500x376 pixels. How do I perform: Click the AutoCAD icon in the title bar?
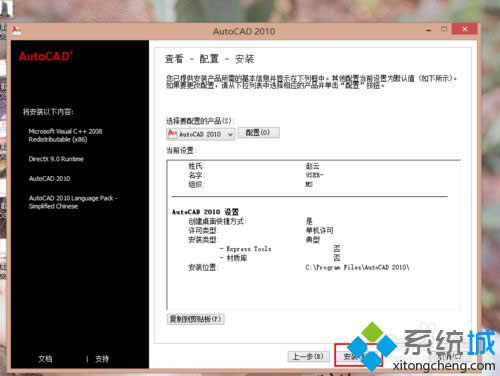point(16,30)
